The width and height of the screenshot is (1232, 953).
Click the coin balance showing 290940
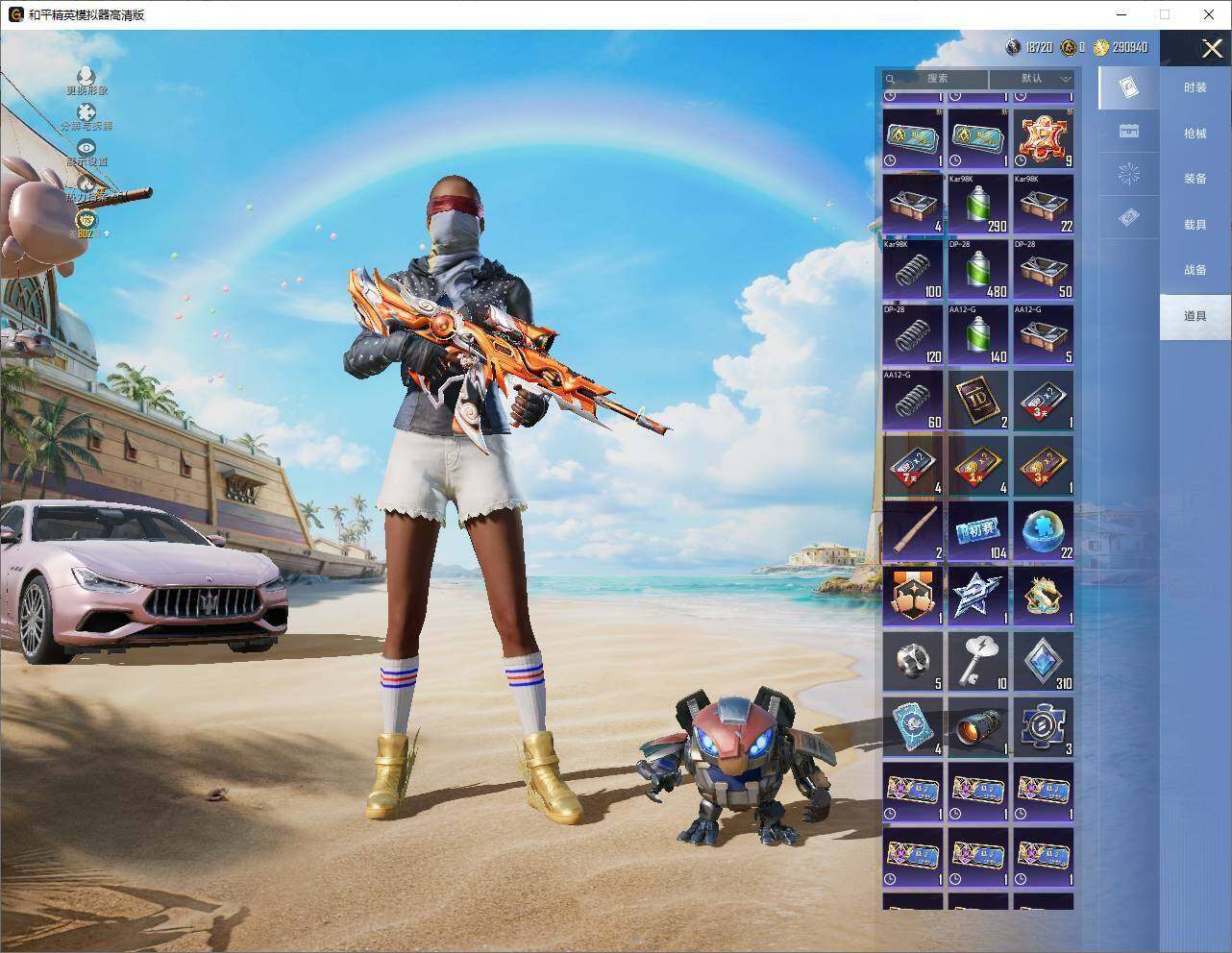click(1121, 47)
